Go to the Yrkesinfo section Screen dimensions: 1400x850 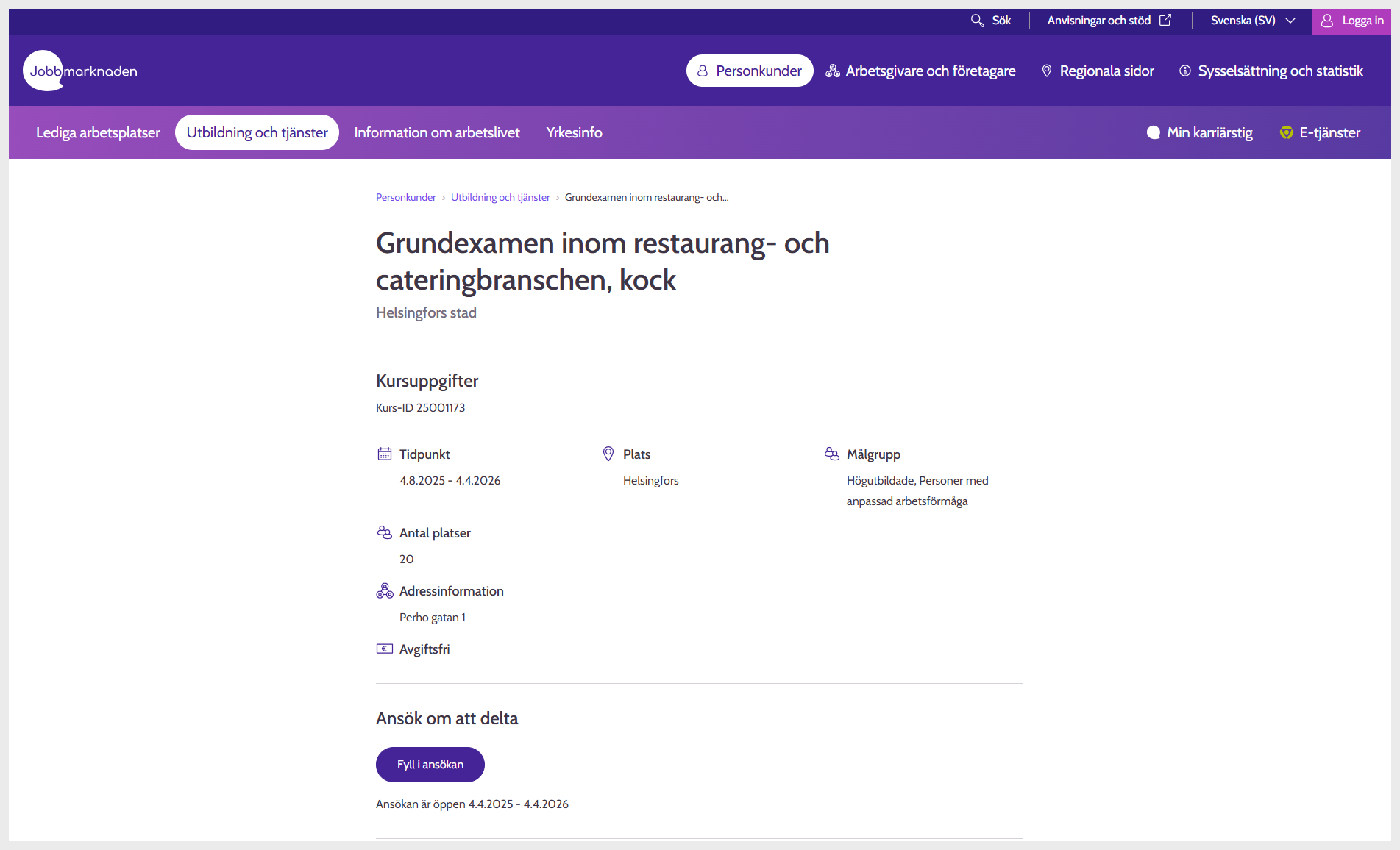pyautogui.click(x=574, y=132)
